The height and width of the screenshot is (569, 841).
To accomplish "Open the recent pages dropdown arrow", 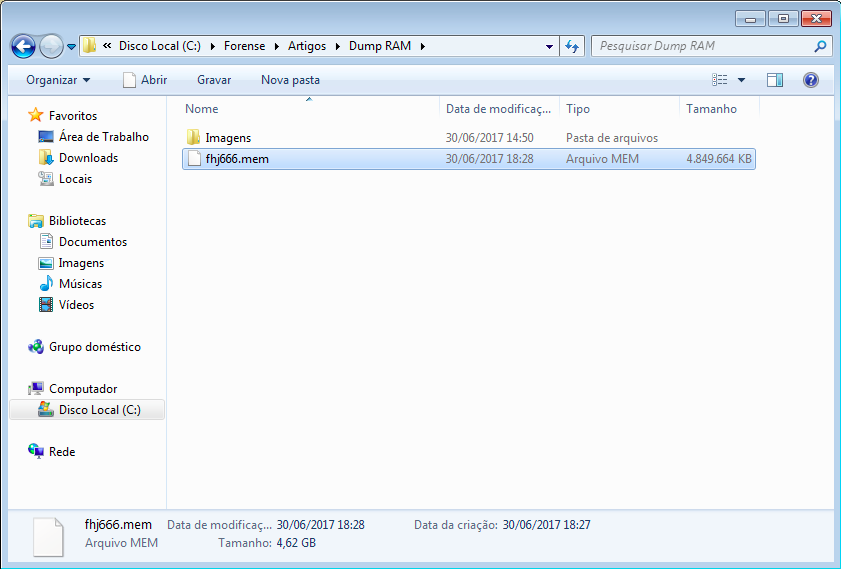I will [x=71, y=47].
